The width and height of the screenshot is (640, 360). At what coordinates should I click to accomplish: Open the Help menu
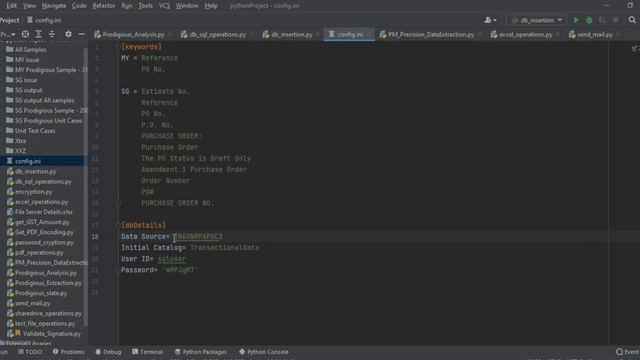click(x=211, y=6)
